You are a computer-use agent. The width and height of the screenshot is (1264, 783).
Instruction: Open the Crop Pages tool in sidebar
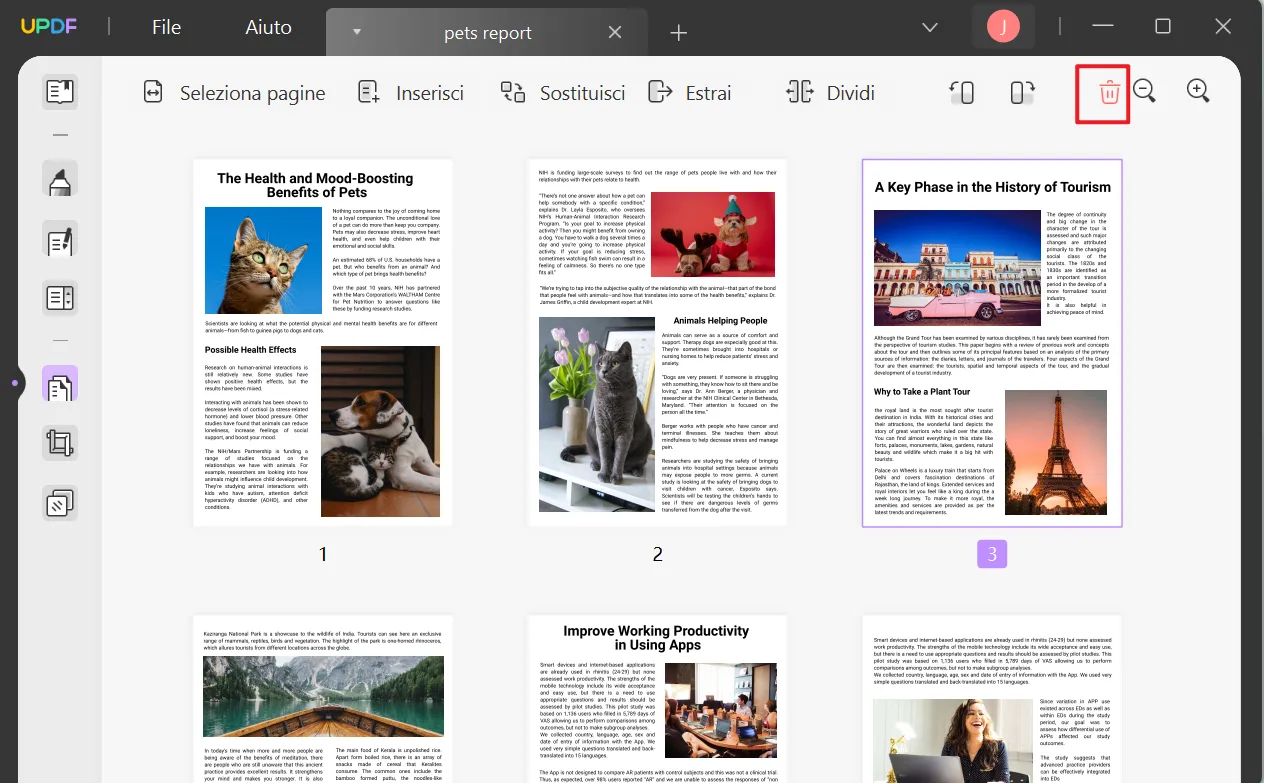coord(60,443)
